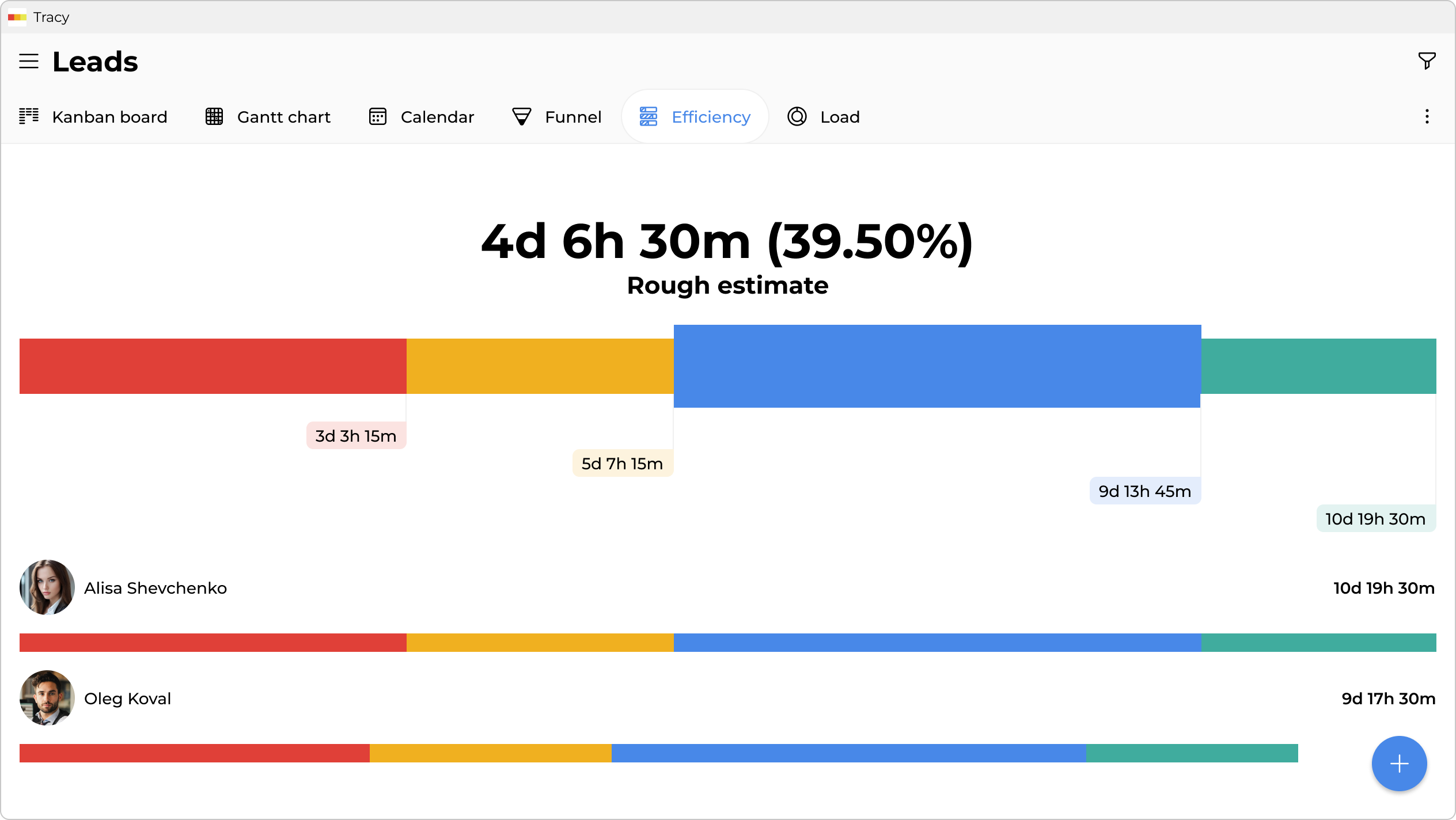Click the Funnel view icon
The image size is (1456, 820).
point(522,116)
